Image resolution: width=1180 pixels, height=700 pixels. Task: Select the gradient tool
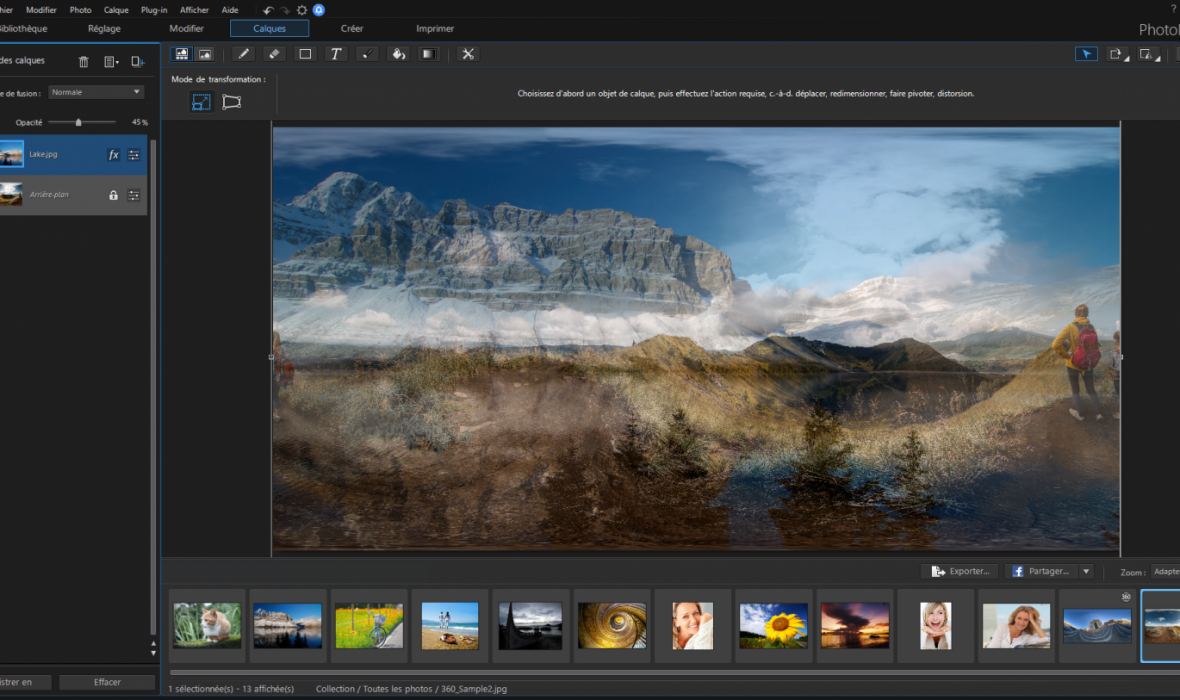429,54
